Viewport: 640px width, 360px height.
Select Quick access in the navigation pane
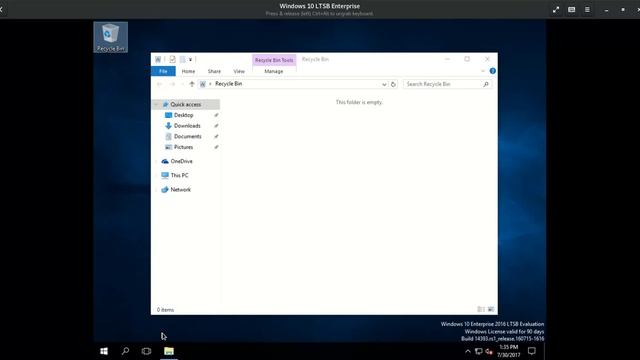[186, 104]
